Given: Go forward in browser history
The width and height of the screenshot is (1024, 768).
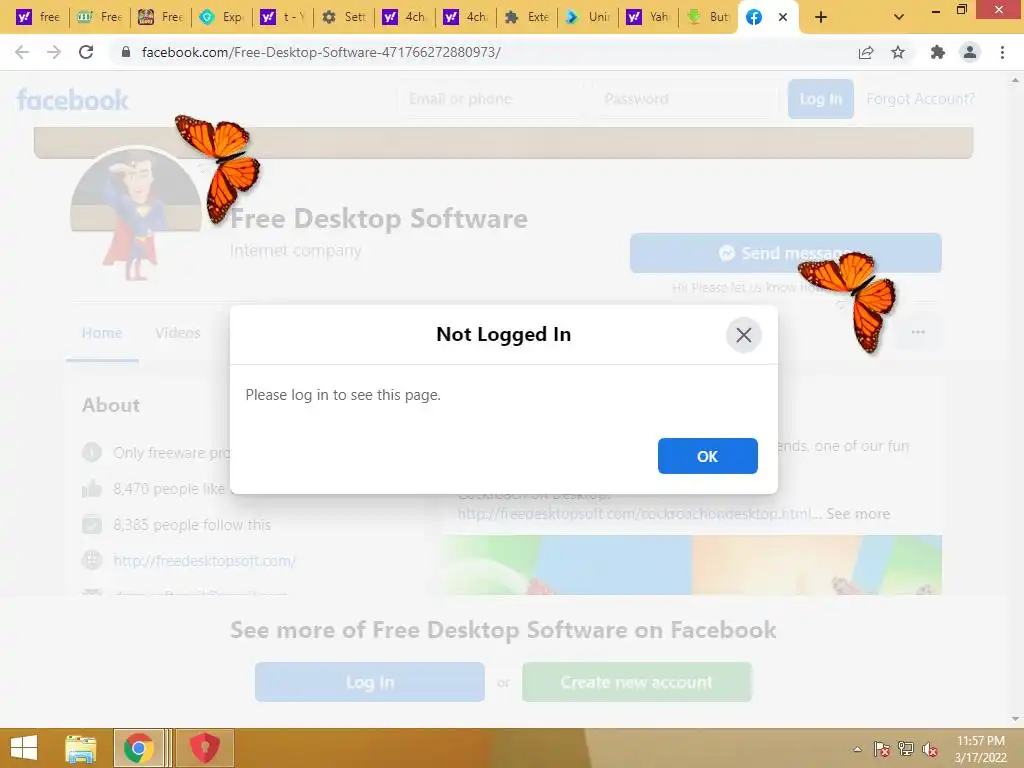Looking at the screenshot, I should pyautogui.click(x=54, y=52).
